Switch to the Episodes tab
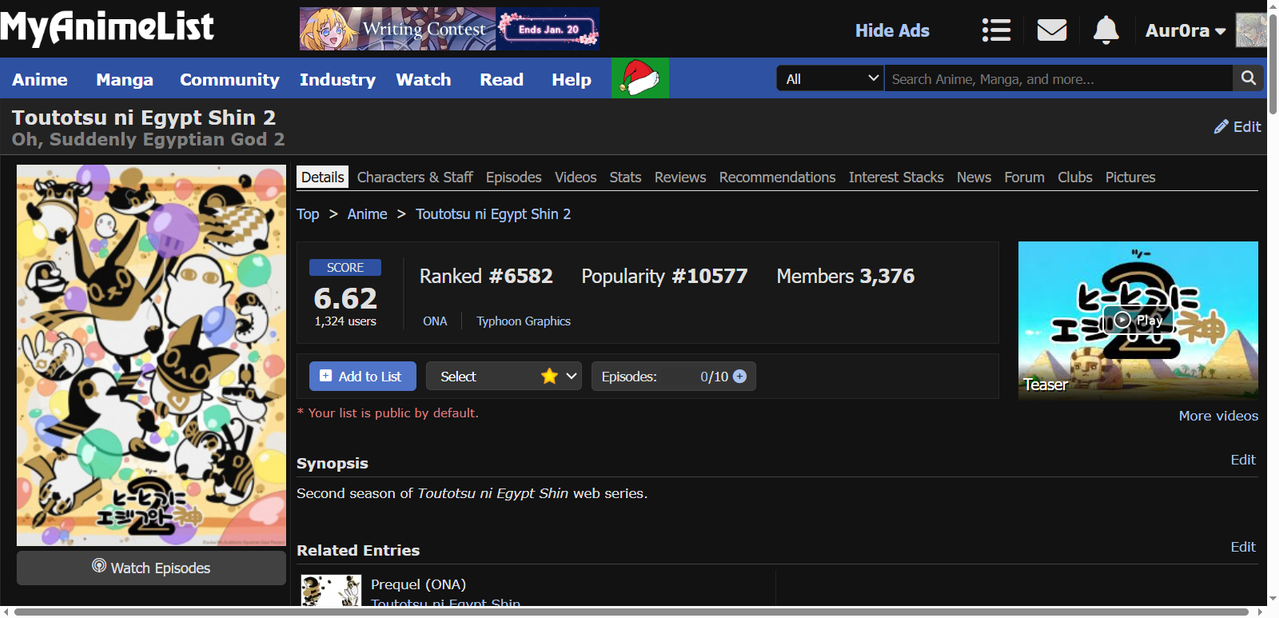 [x=514, y=177]
